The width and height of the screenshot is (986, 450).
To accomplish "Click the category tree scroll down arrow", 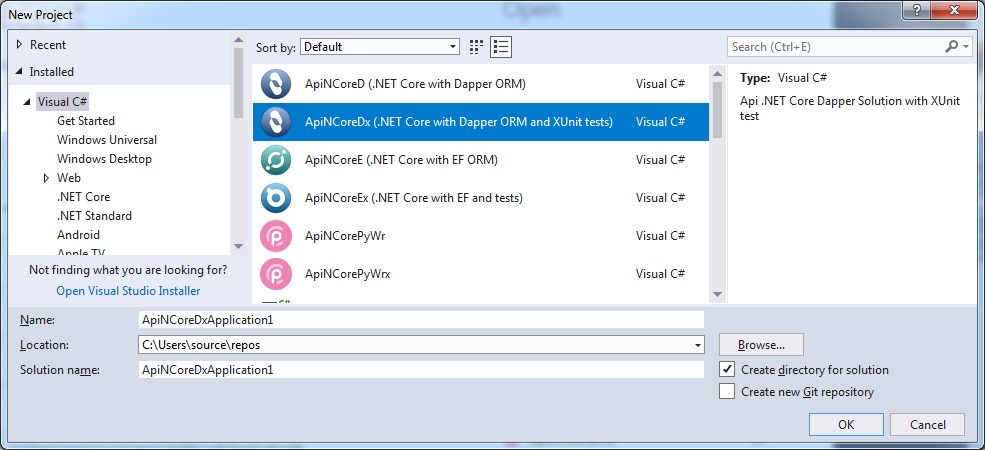I will (x=238, y=246).
